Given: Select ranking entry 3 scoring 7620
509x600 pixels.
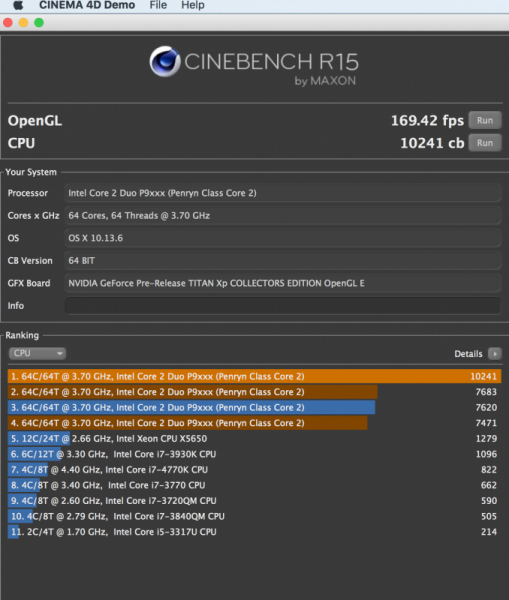Looking at the screenshot, I should (254, 408).
